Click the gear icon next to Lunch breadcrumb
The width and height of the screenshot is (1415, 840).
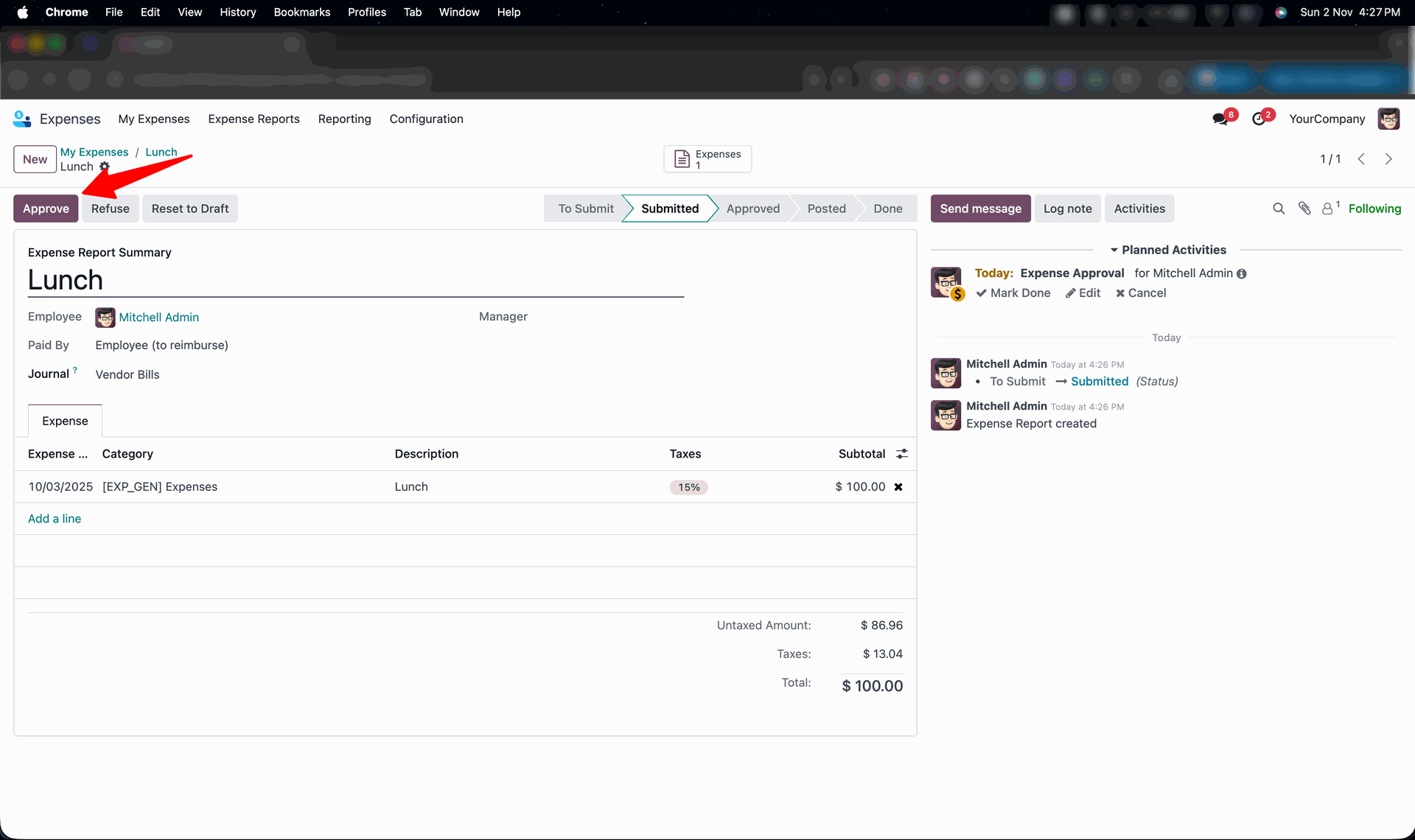(105, 167)
